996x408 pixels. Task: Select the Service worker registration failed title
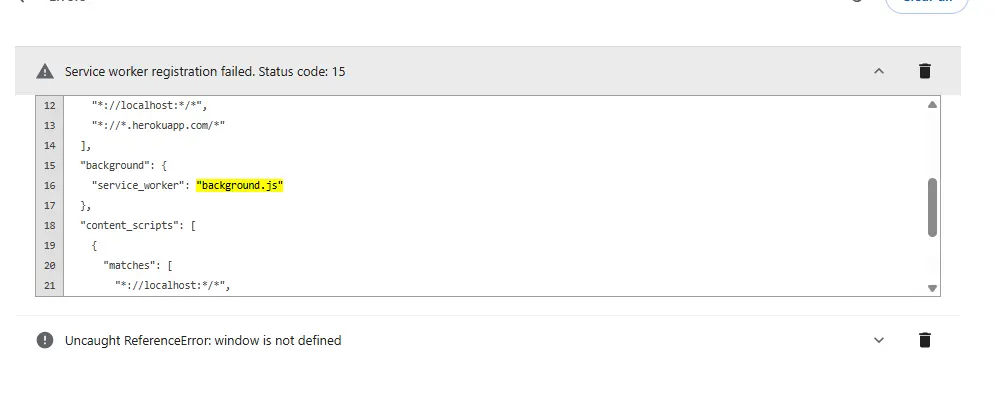(205, 71)
